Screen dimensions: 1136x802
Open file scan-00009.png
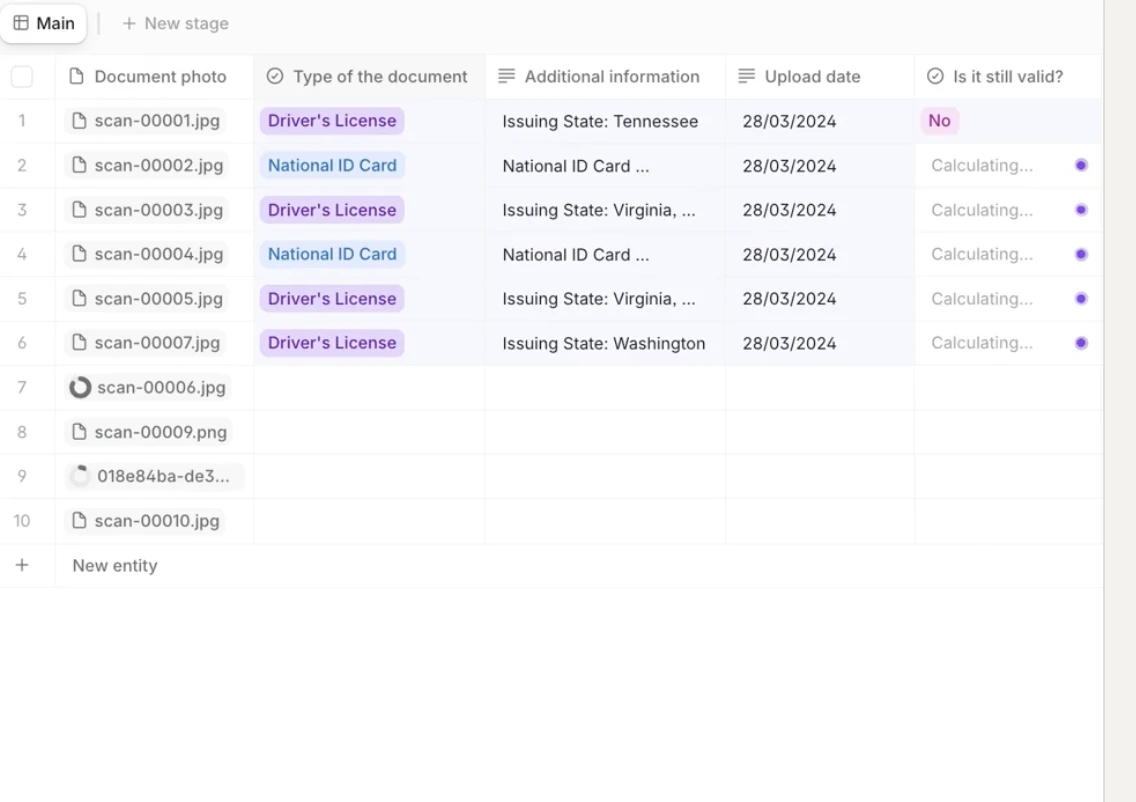(149, 432)
